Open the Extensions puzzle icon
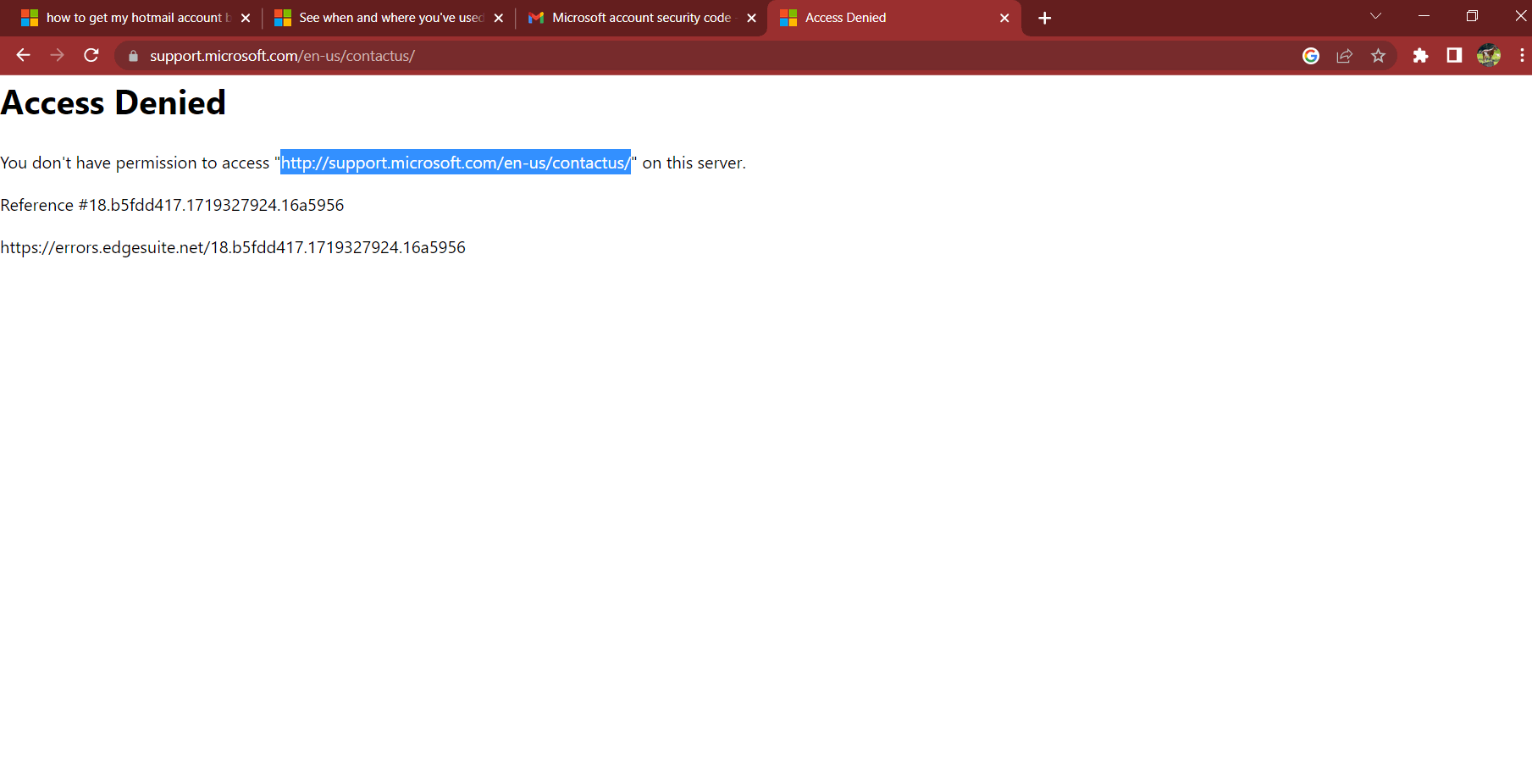 coord(1420,56)
